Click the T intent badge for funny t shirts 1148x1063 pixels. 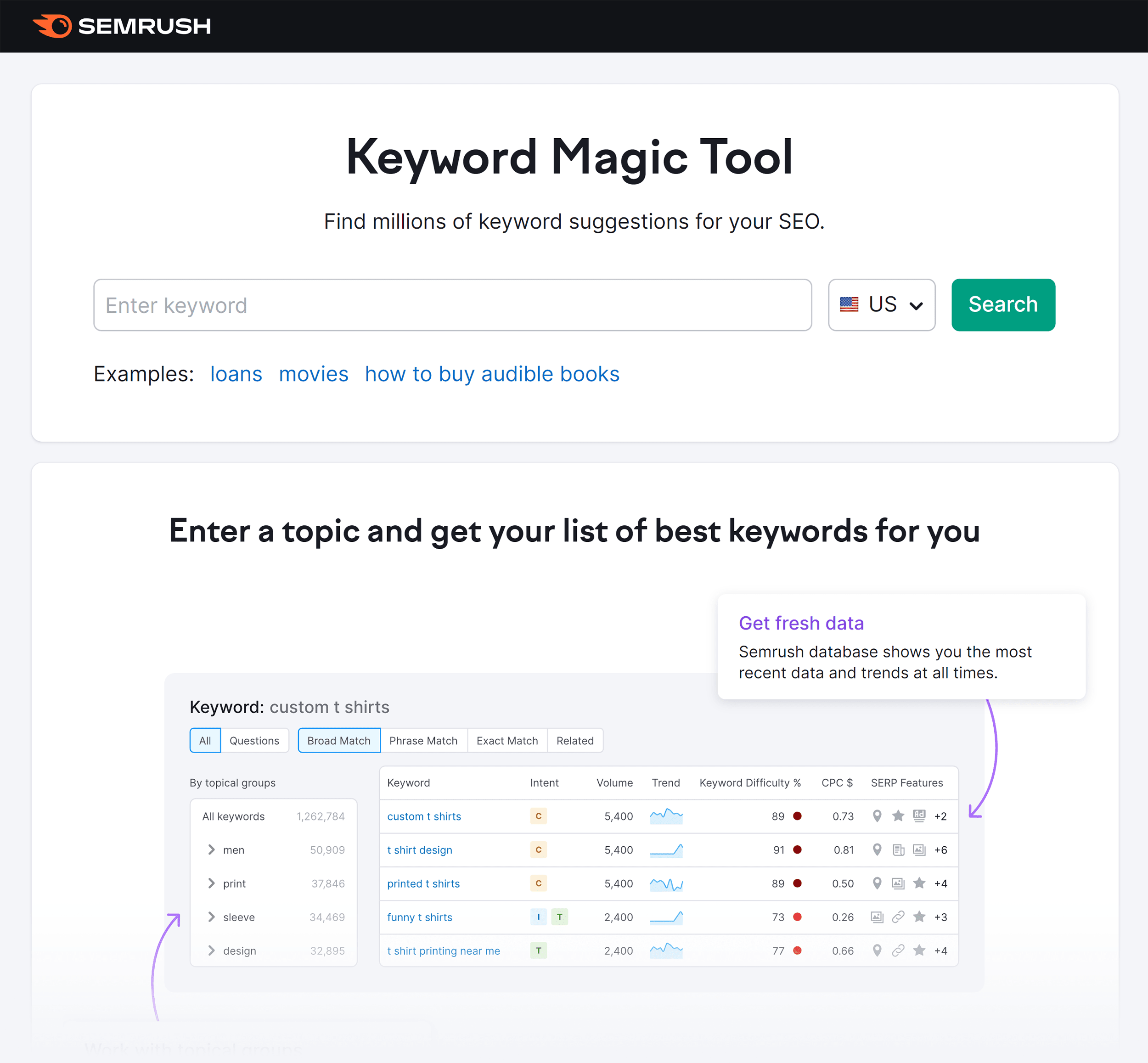[560, 917]
